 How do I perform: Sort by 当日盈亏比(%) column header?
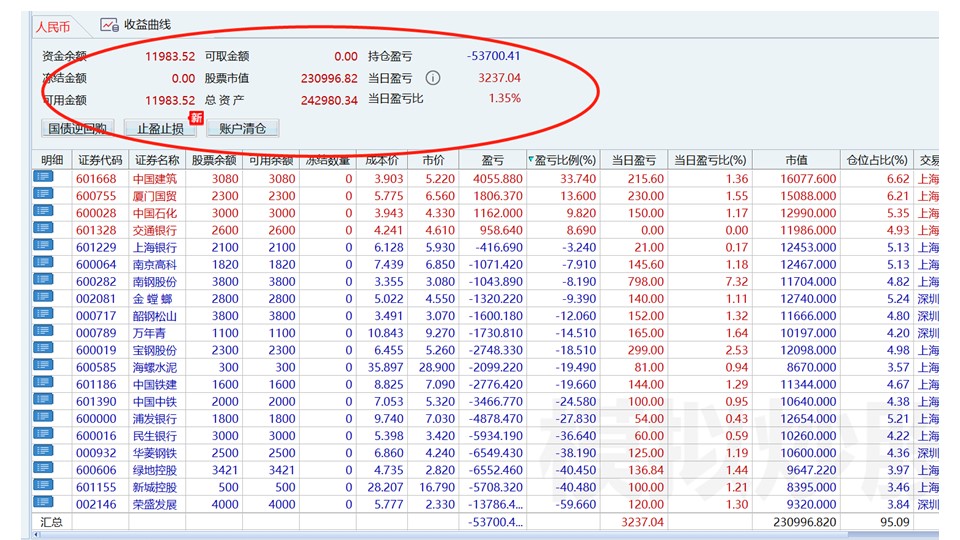(710, 160)
